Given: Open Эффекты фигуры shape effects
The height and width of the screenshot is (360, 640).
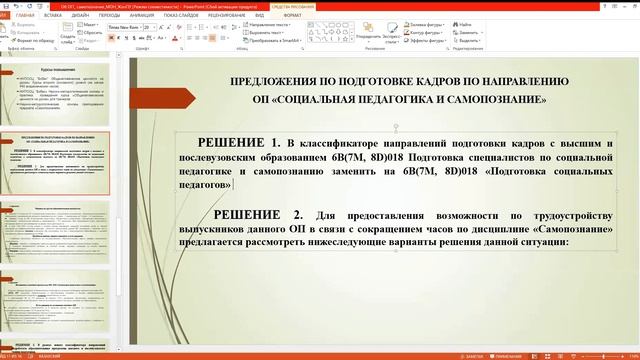Looking at the screenshot, I should [x=424, y=40].
